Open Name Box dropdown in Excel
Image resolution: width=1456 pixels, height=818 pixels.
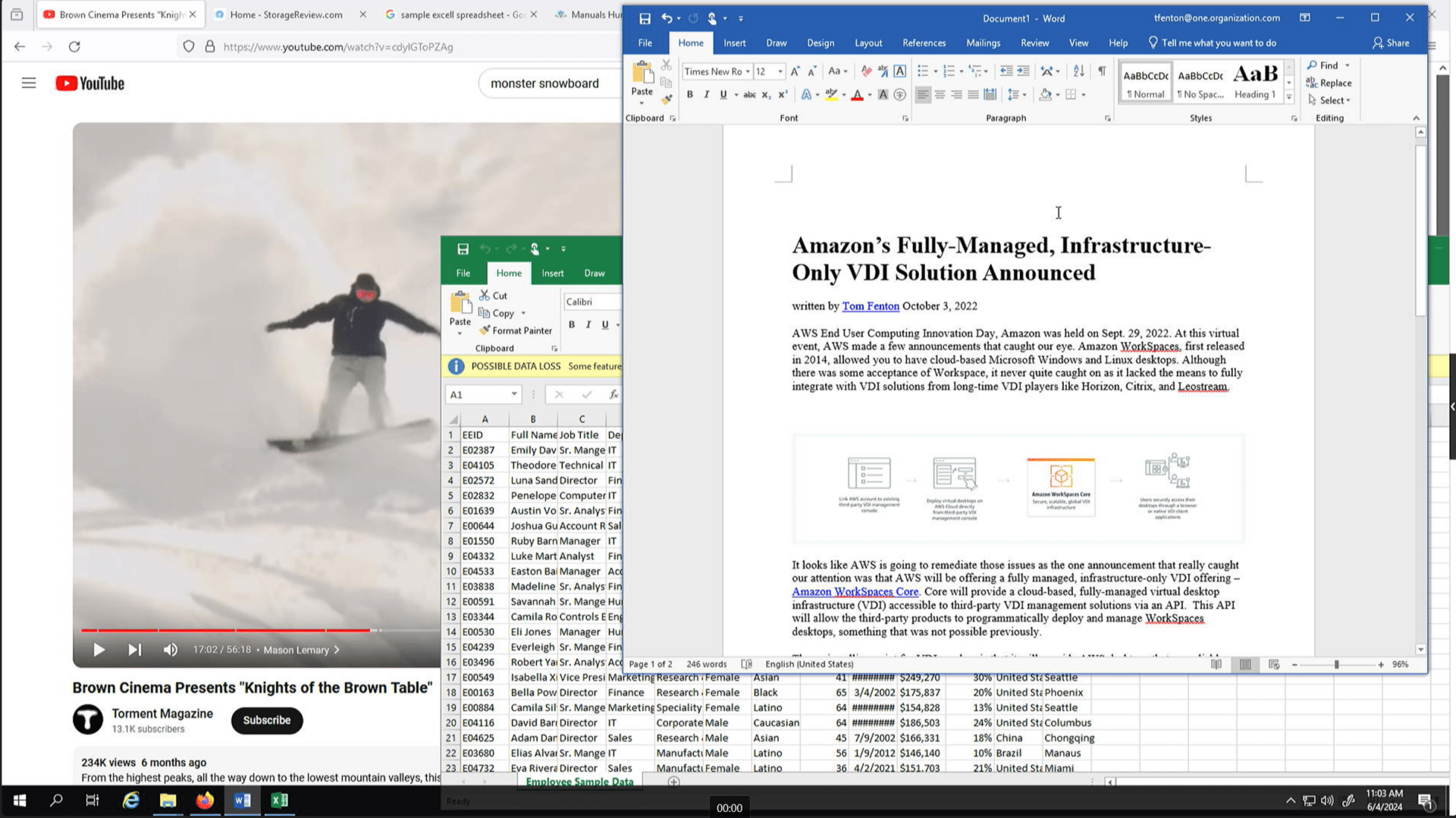[514, 394]
